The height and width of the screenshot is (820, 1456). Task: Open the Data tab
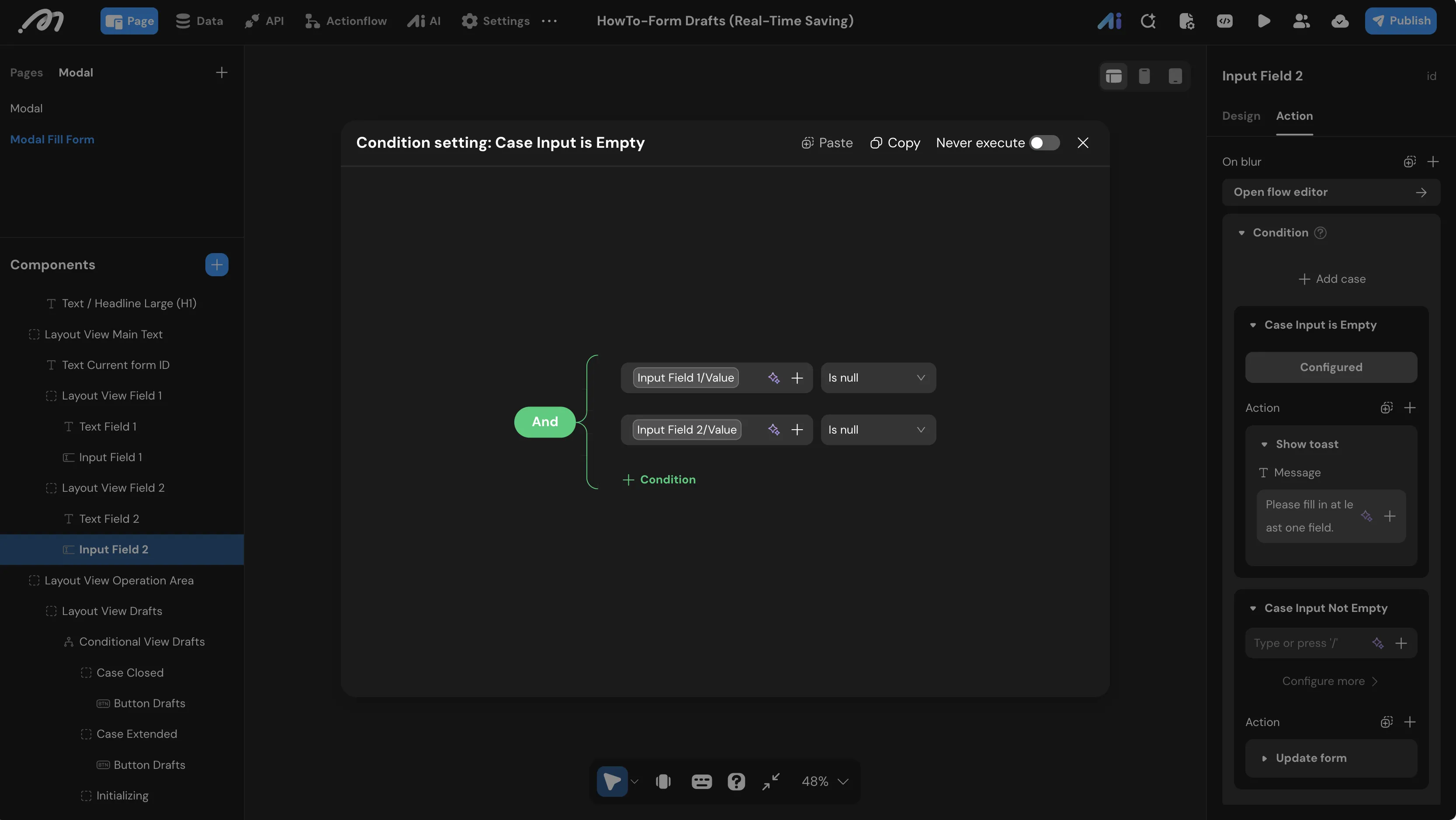point(199,21)
